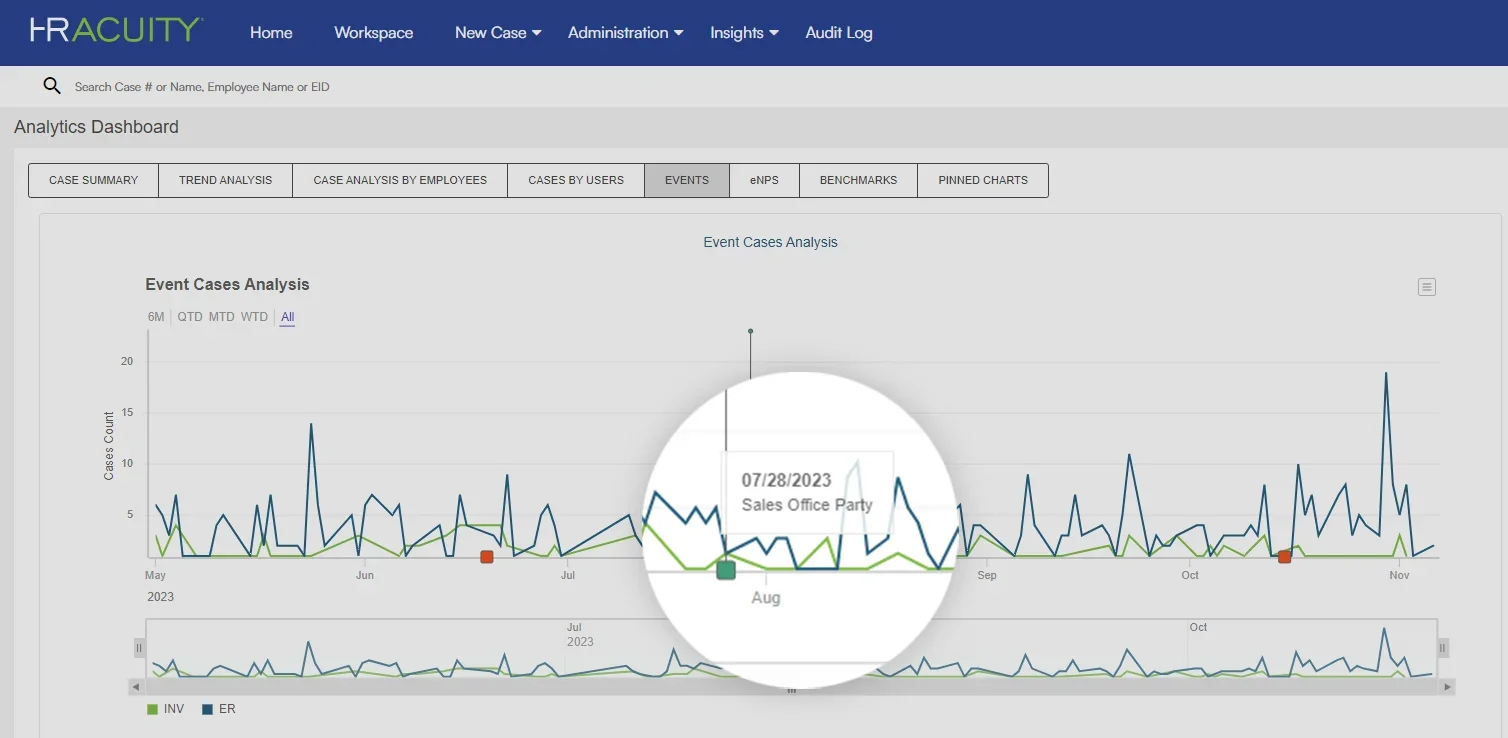Go to the Audit Log page

pos(838,33)
